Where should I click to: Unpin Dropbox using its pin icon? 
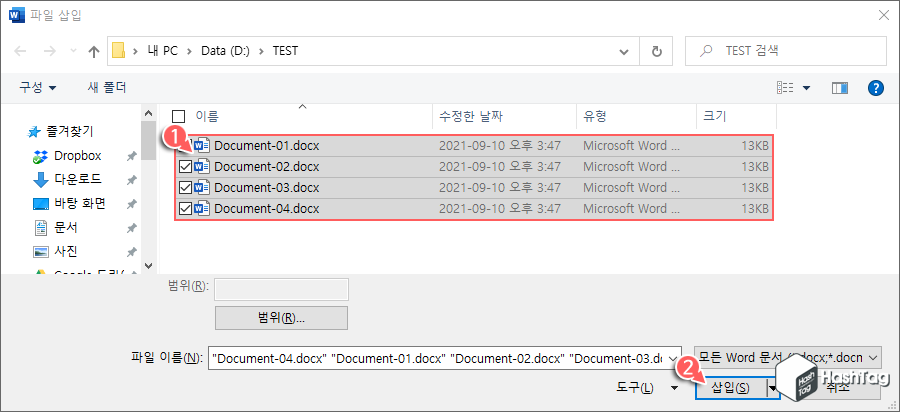(131, 156)
